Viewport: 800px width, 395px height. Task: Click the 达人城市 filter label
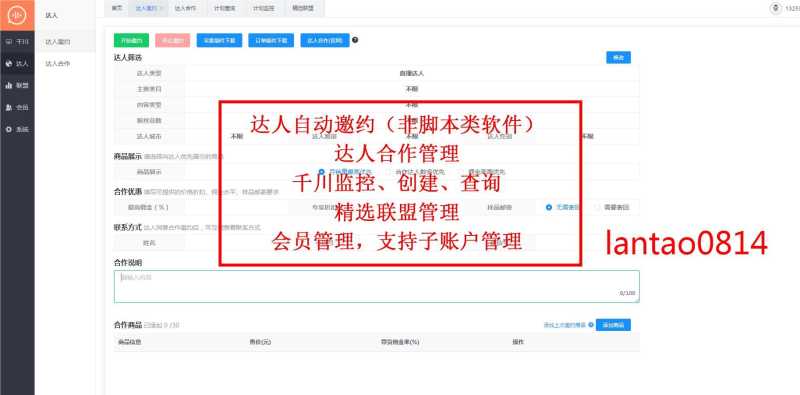[x=148, y=136]
